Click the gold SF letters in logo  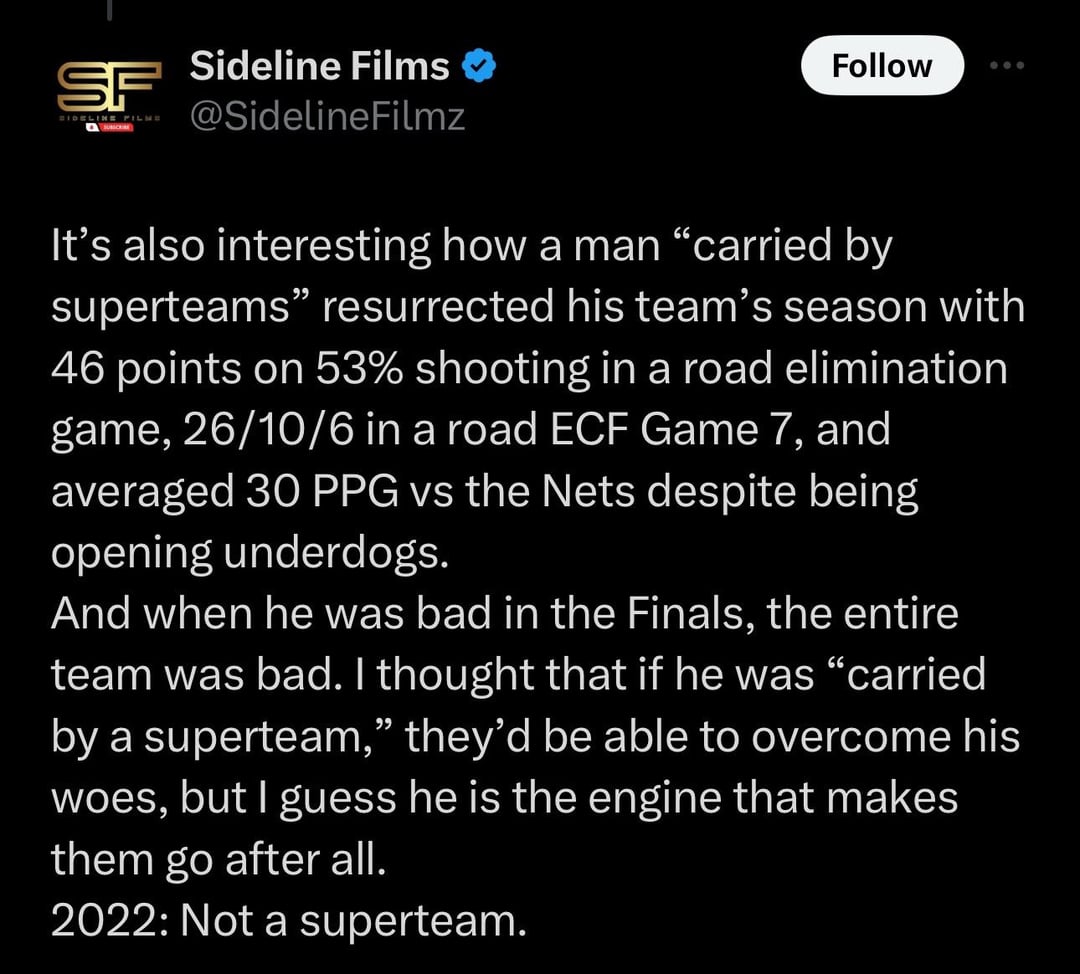(107, 86)
